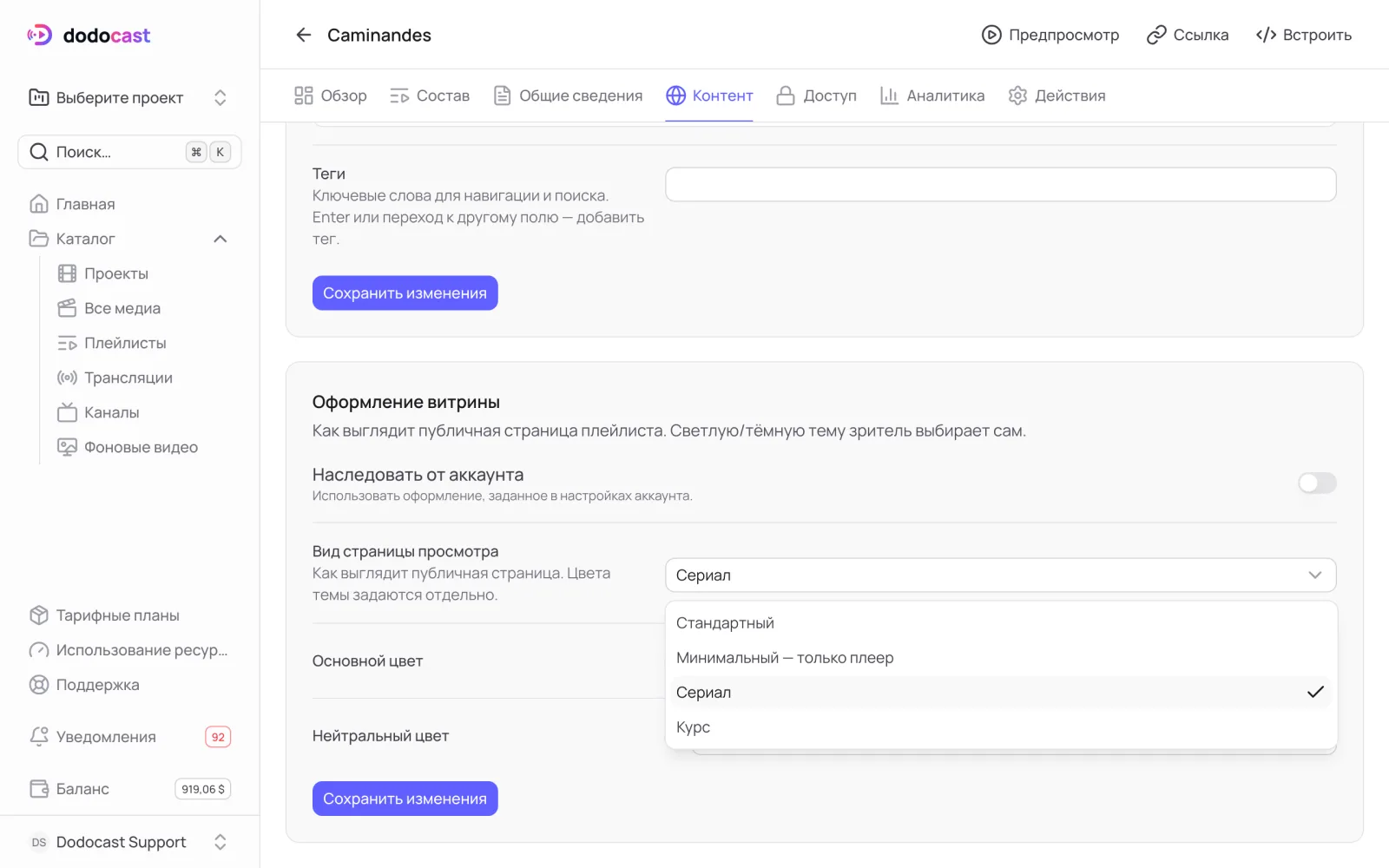Switch to the Действия tab

tap(1057, 95)
